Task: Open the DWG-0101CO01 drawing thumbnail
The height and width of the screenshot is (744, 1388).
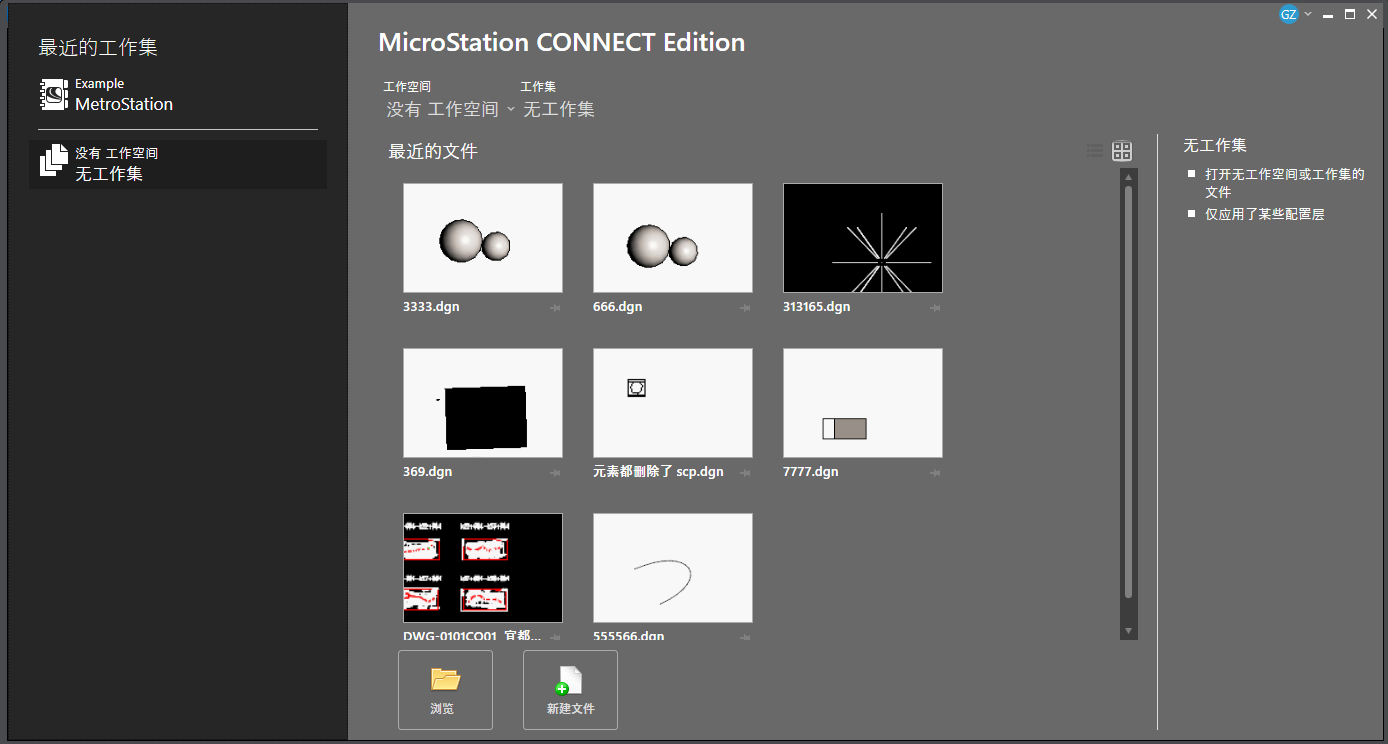Action: click(483, 568)
